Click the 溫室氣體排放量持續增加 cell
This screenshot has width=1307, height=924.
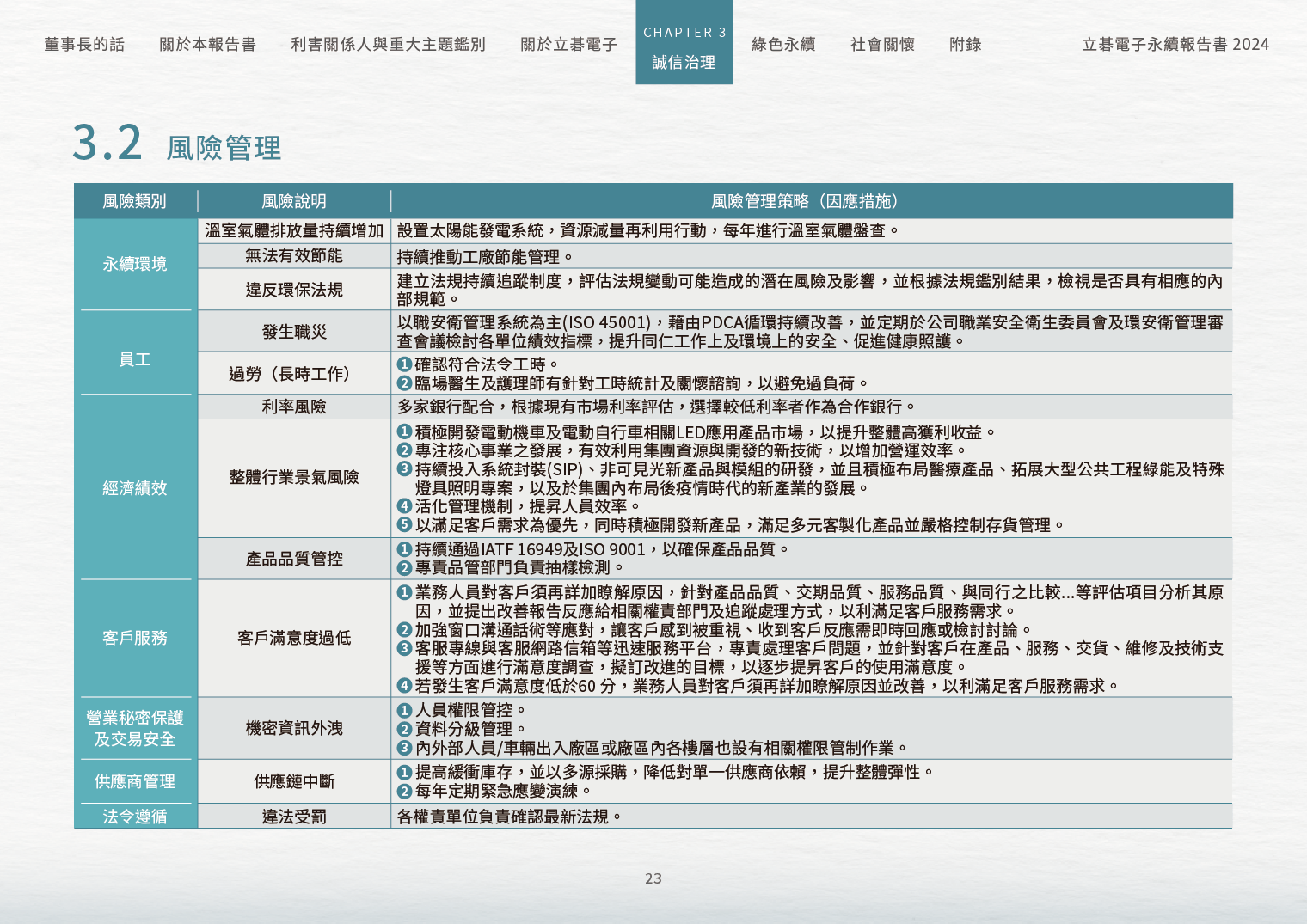(294, 230)
